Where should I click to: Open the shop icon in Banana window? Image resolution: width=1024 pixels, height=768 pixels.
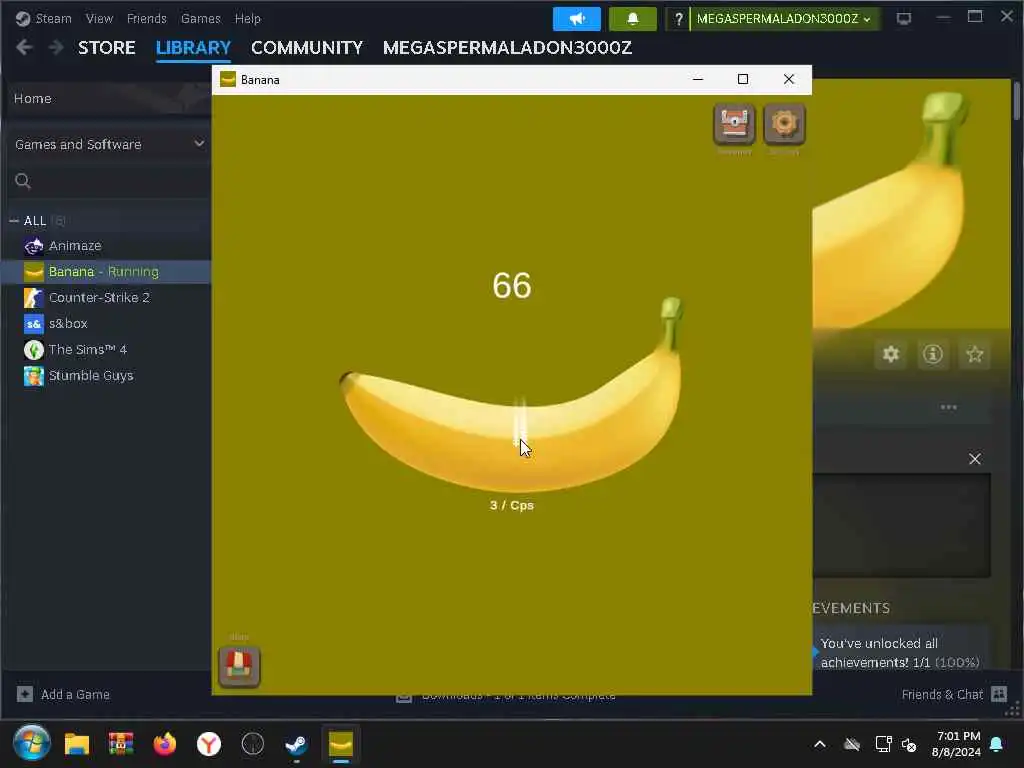point(239,666)
